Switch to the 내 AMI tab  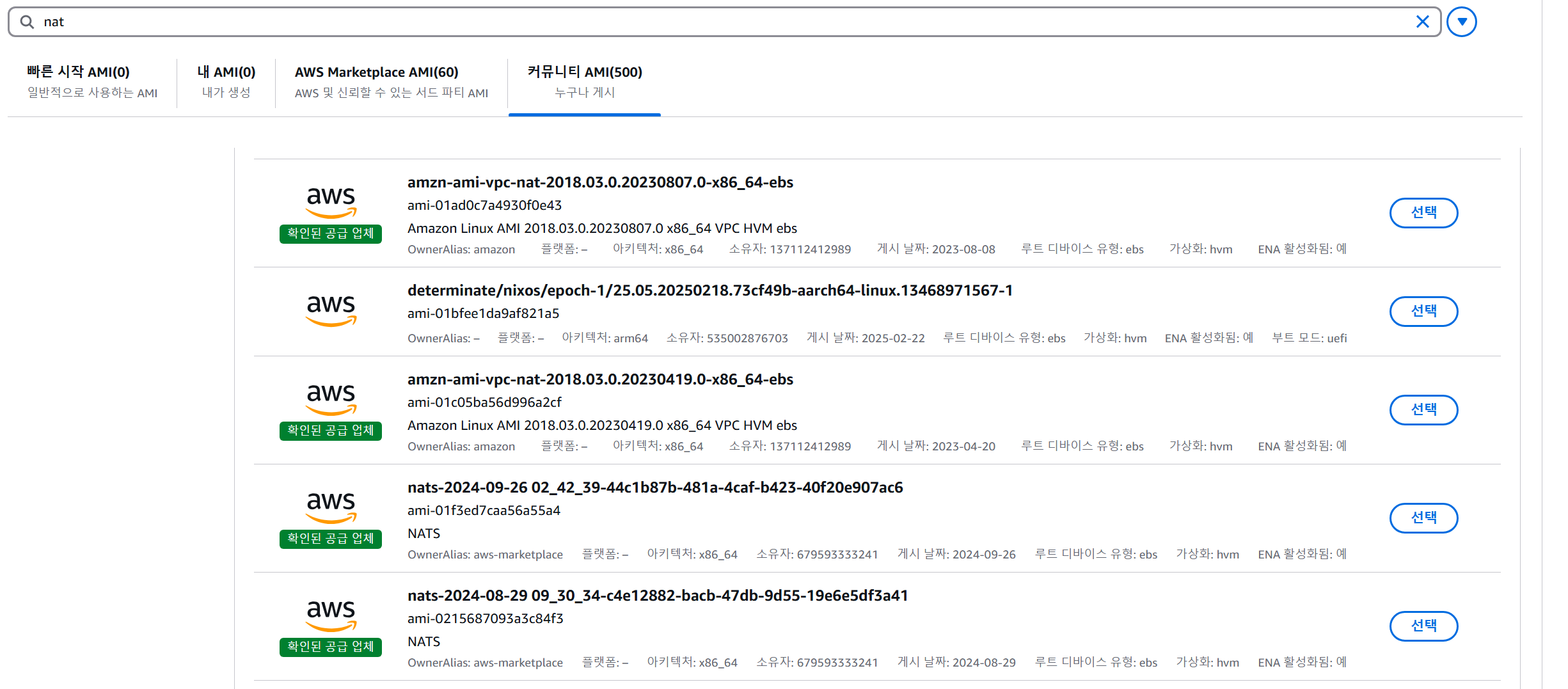tap(226, 81)
